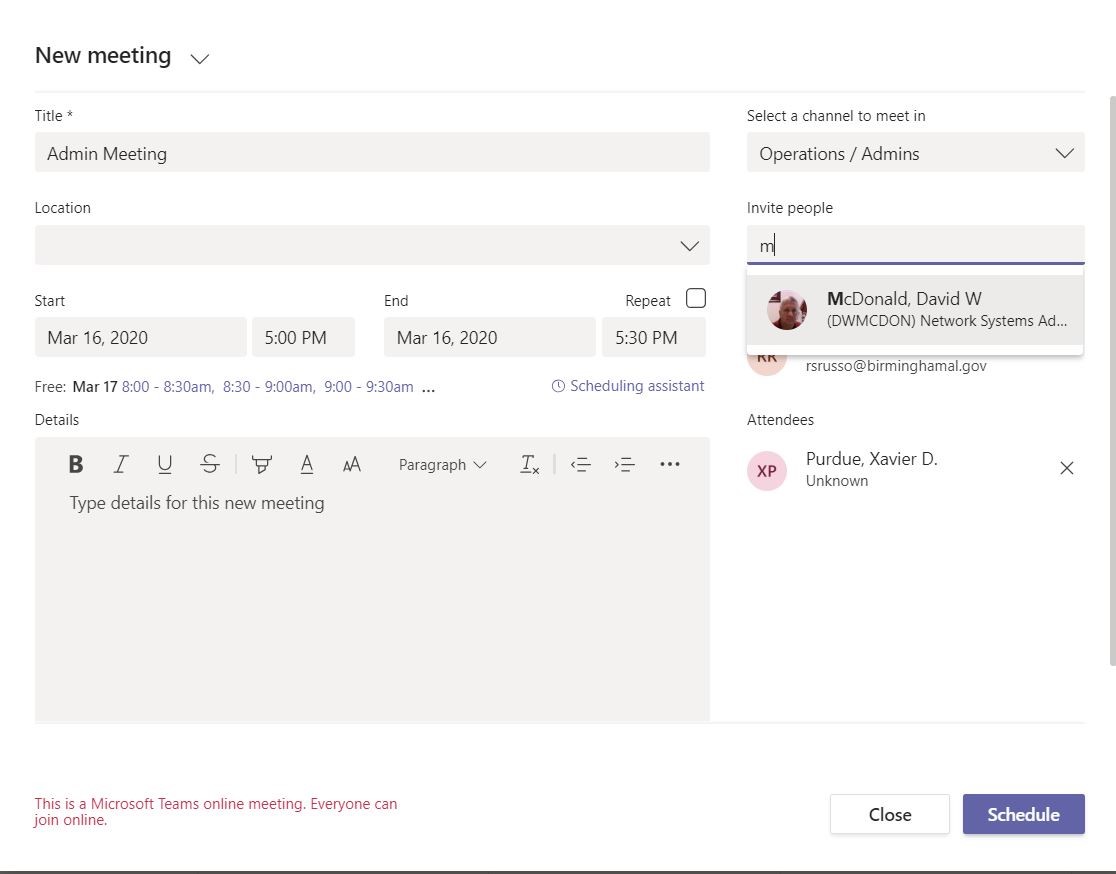This screenshot has height=874, width=1116.
Task: Open the 5:30 PM end time picker
Action: pos(653,337)
